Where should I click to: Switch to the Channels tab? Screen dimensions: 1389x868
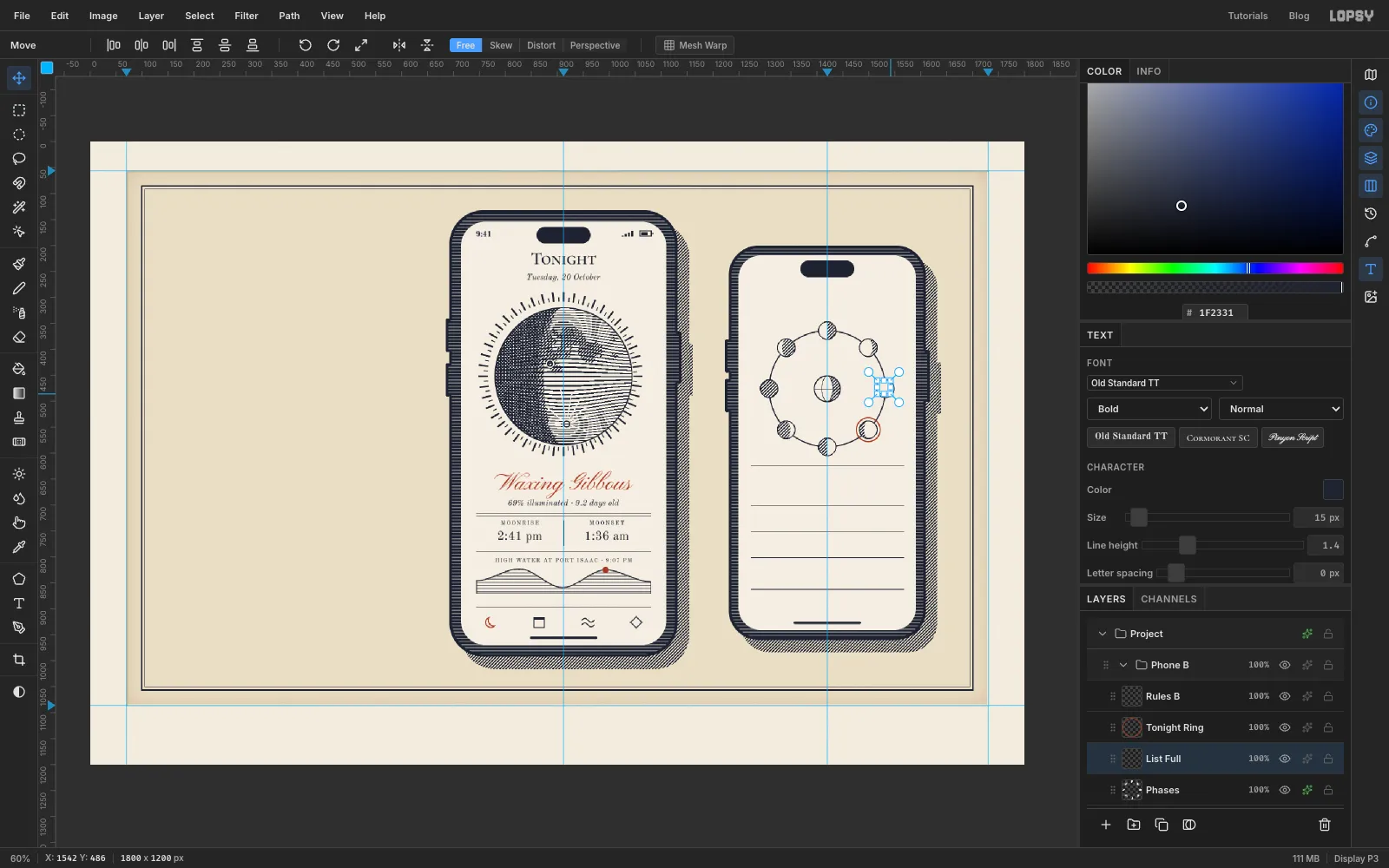click(x=1168, y=599)
